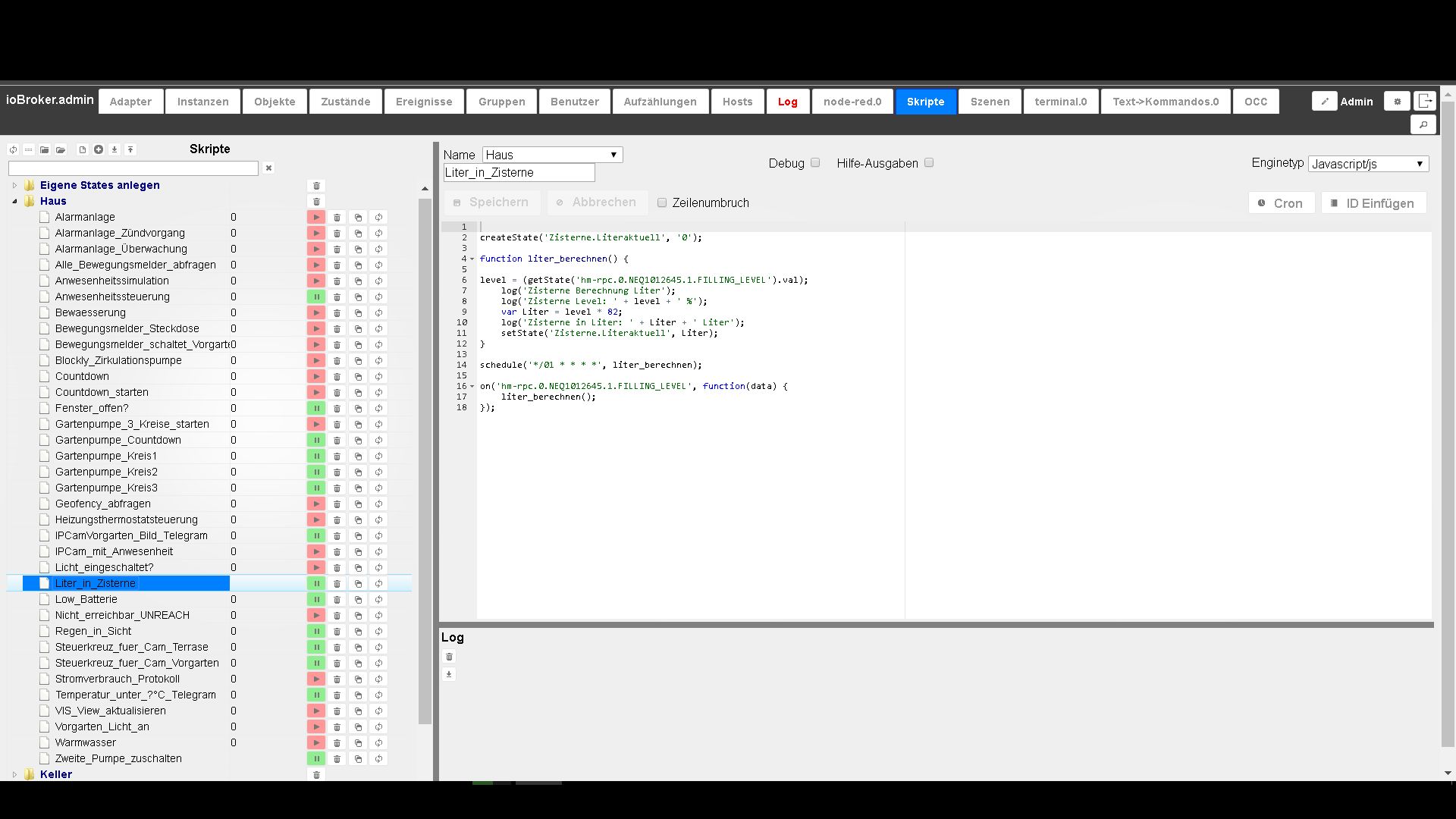Pause the Anwesenheitssteuerung script with green button
This screenshot has height=819, width=1456.
316,297
